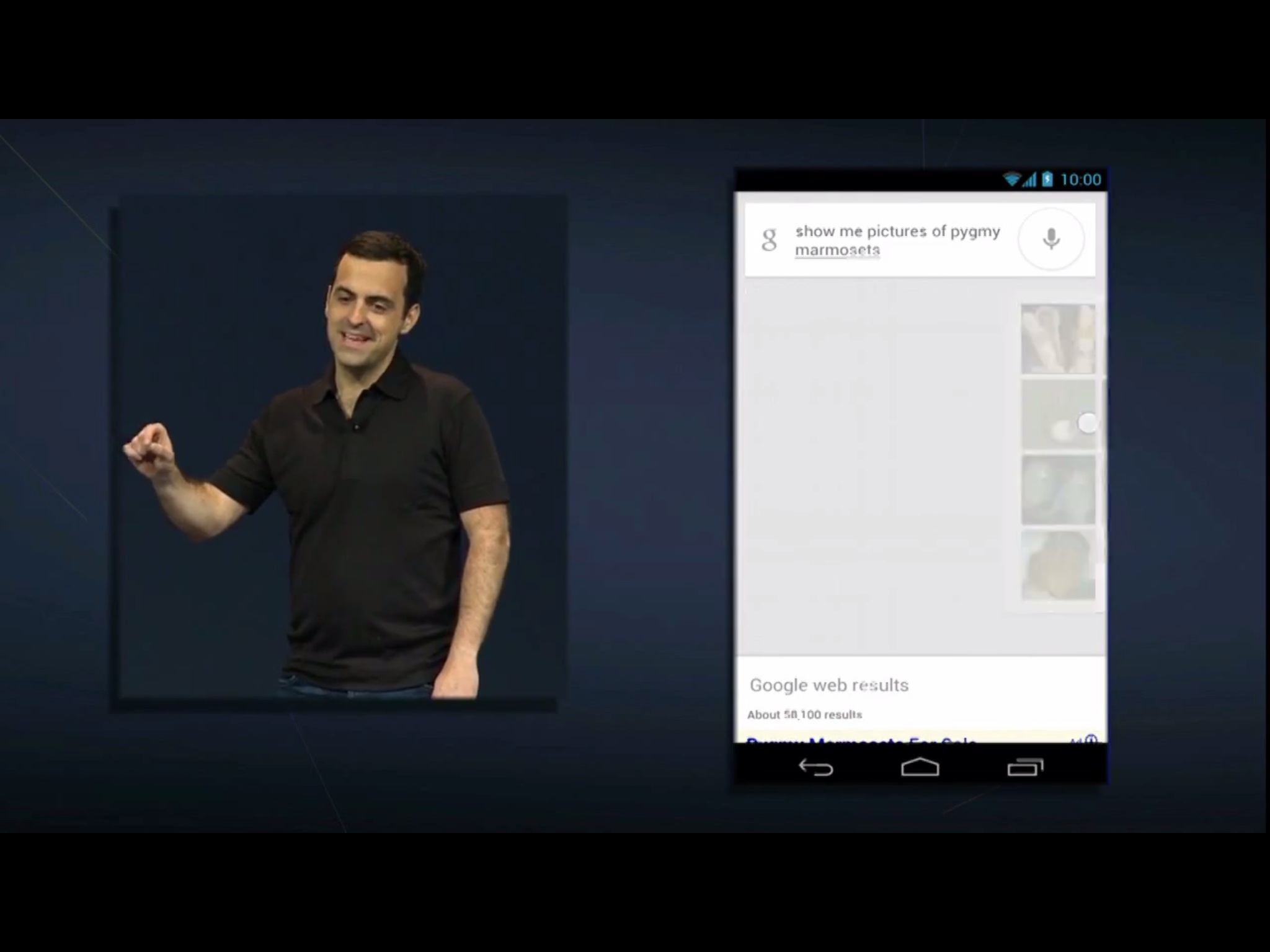Click the cellular signal strength icon

tap(1029, 180)
